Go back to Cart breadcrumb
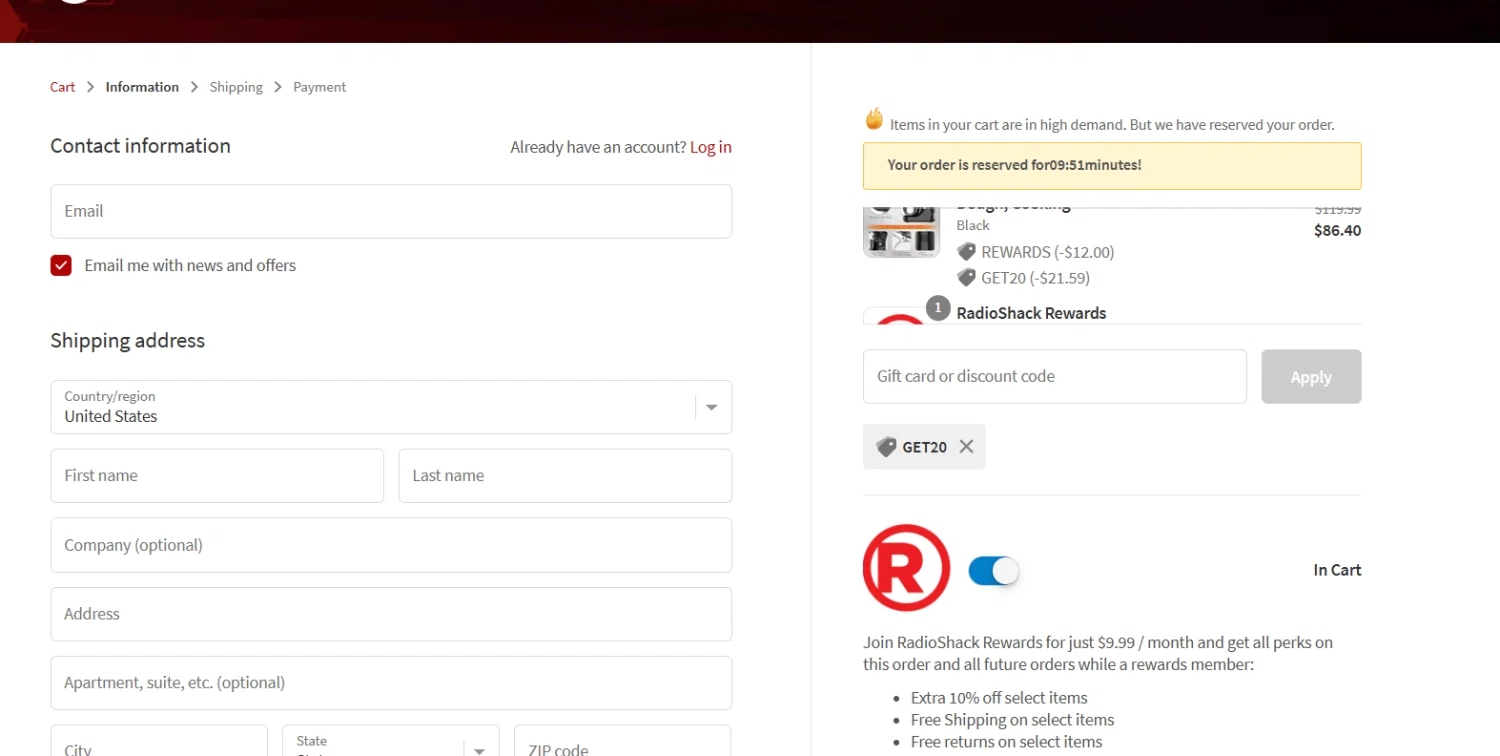This screenshot has height=756, width=1500. [x=62, y=87]
